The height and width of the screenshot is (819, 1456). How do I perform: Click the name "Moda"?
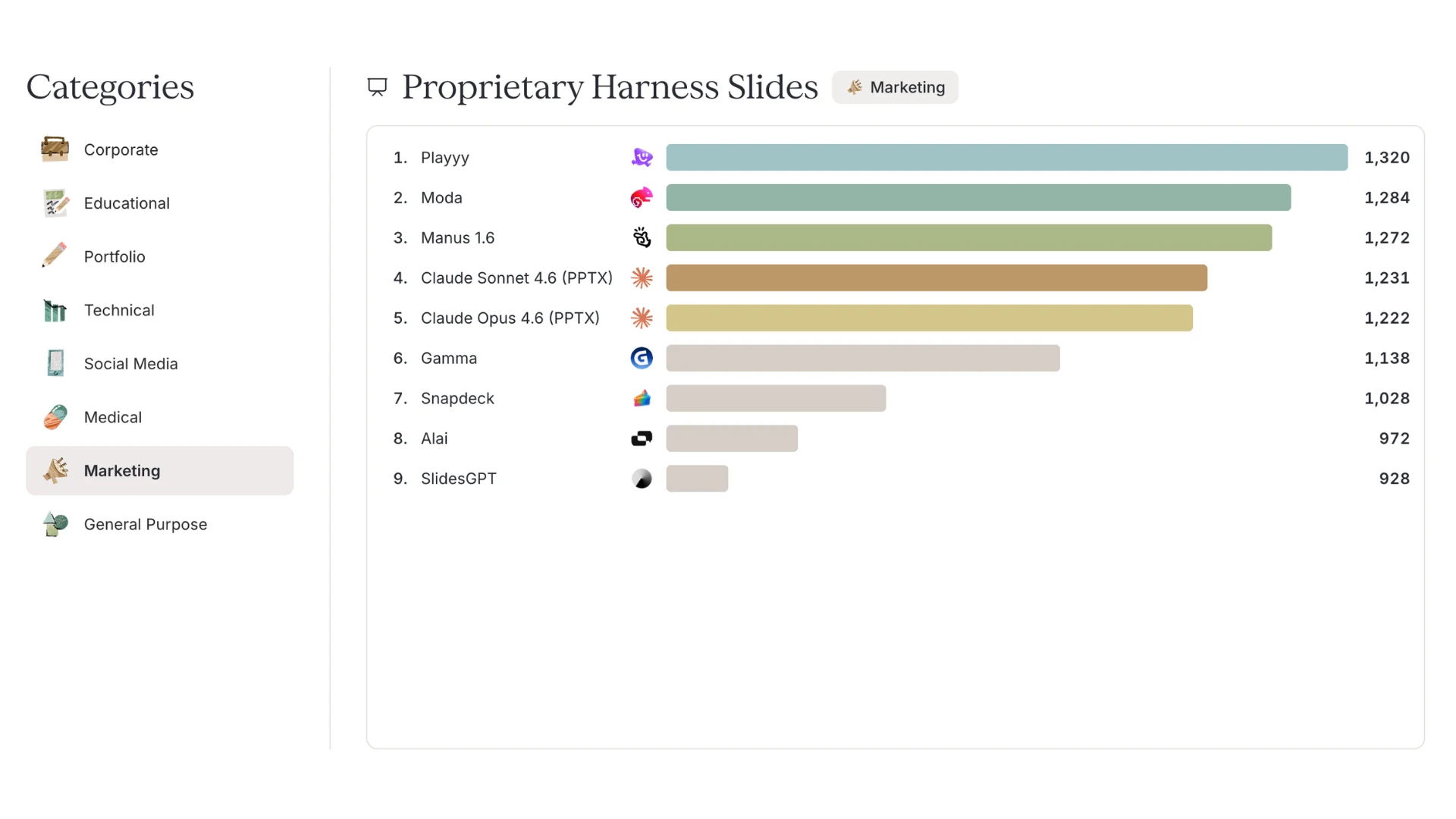(441, 198)
